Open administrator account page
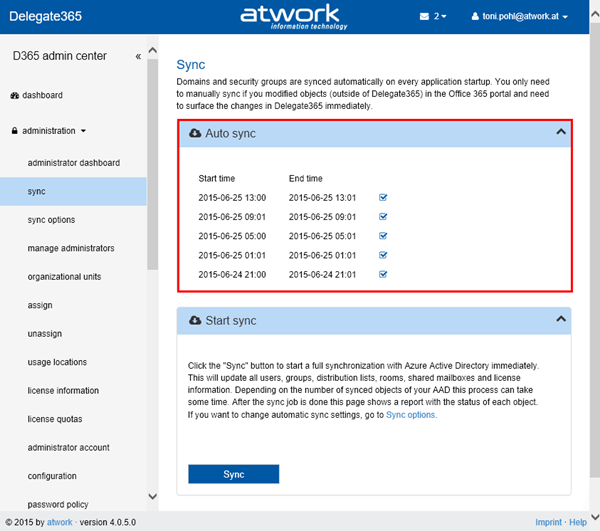 pyautogui.click(x=68, y=447)
